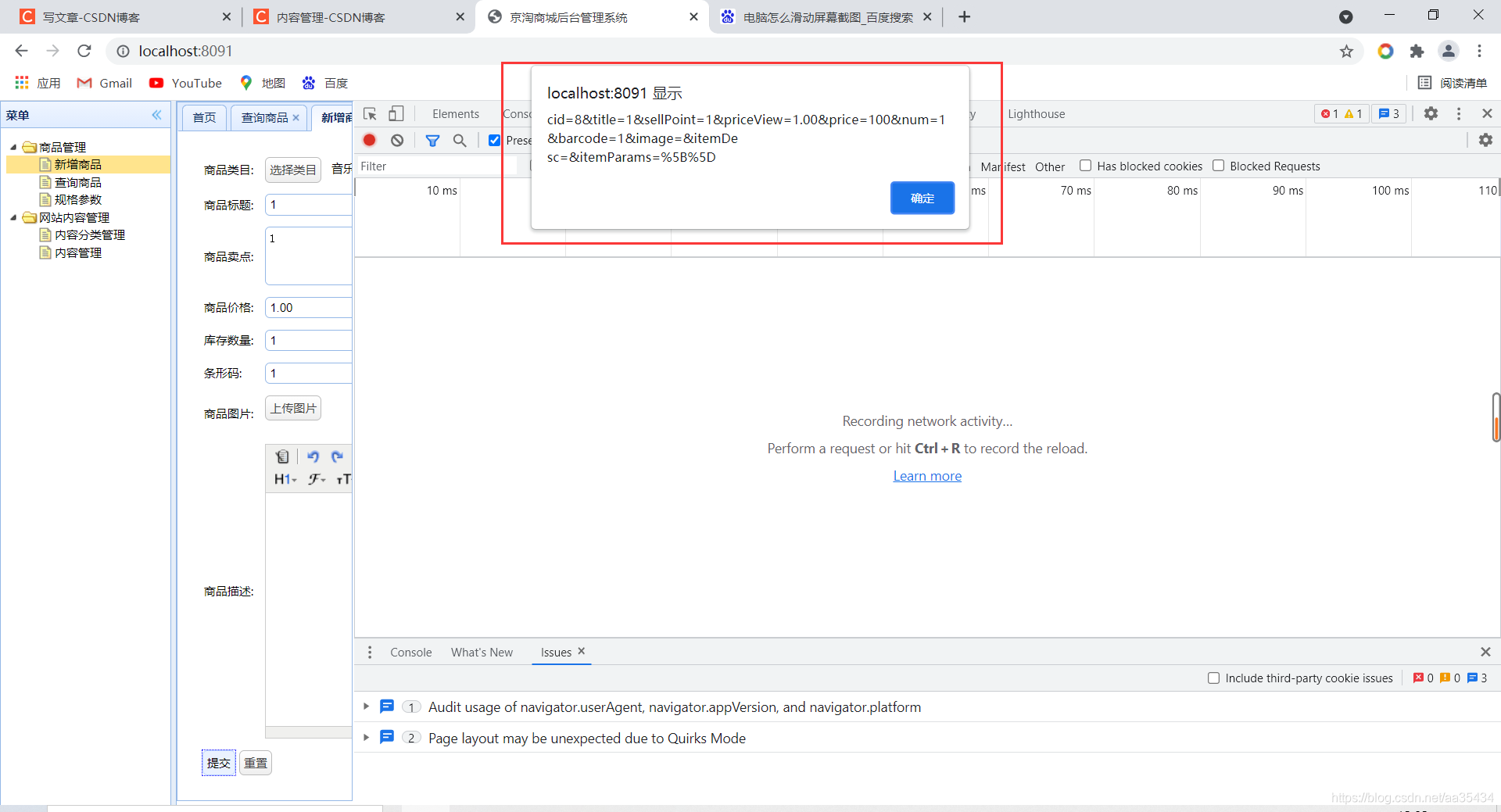The image size is (1501, 812).
Task: Reload the localhost page
Action: (x=84, y=51)
